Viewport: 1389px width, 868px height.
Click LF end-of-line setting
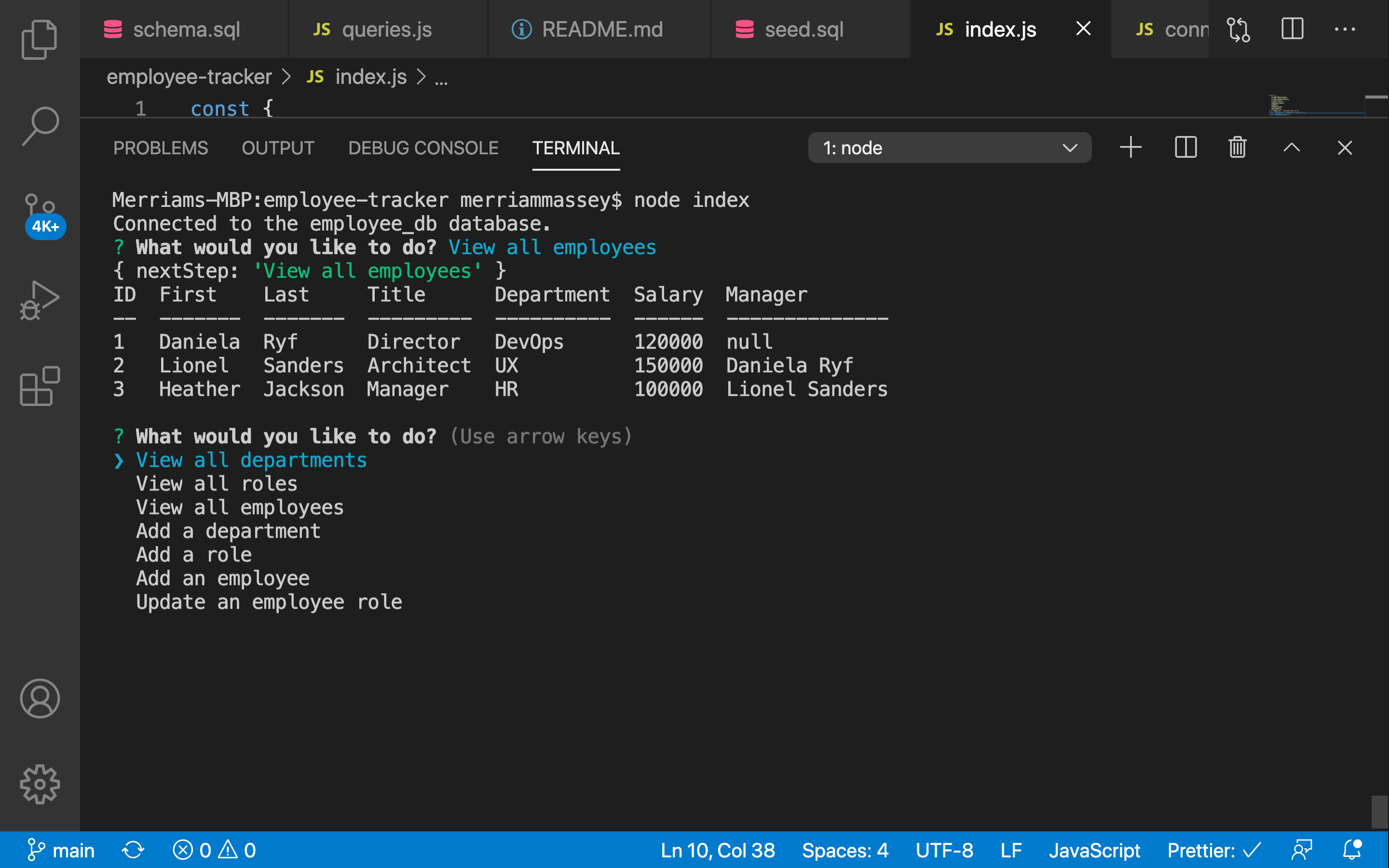pos(1011,850)
